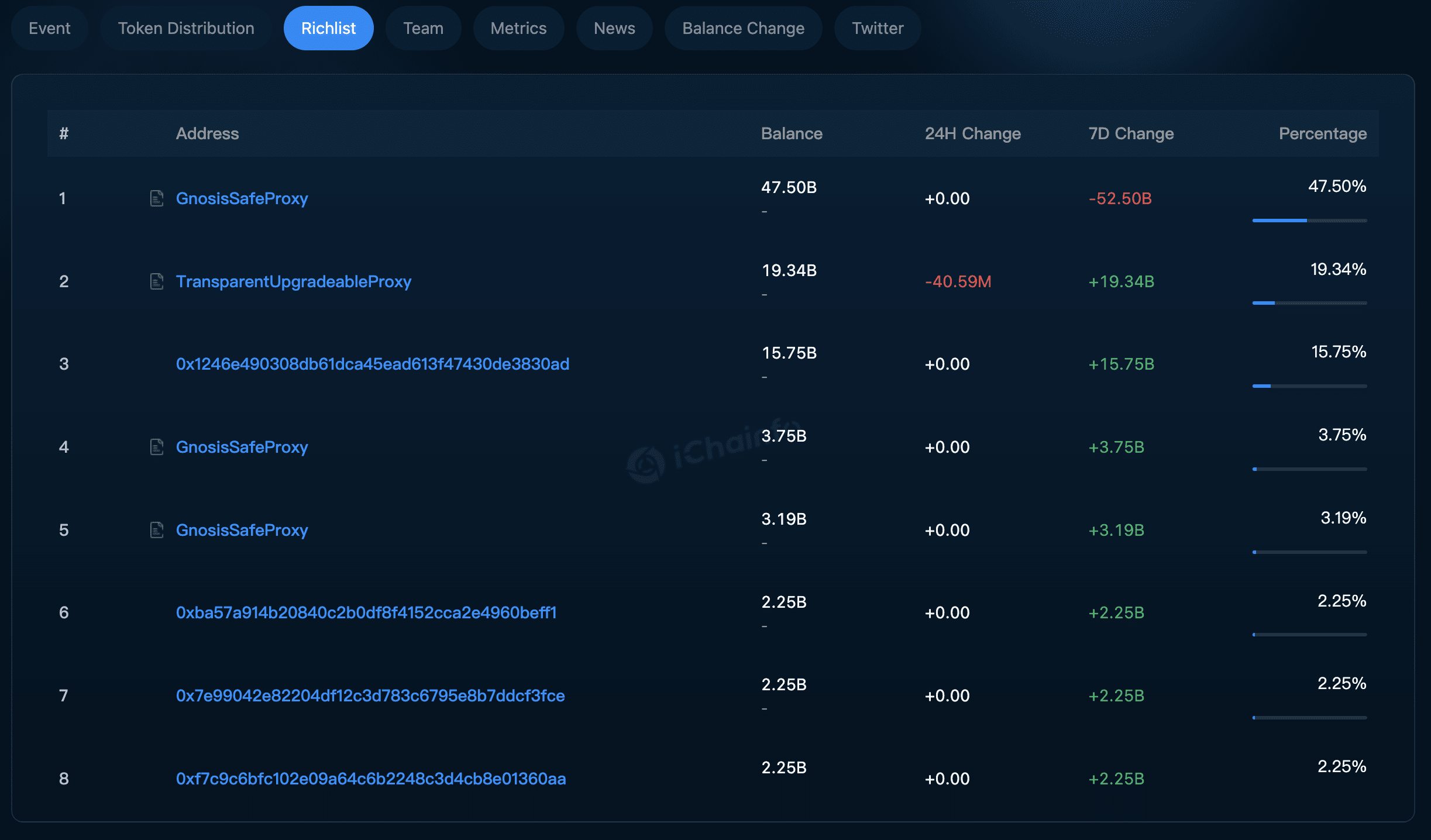This screenshot has height=840, width=1431.
Task: Switch to the Team tab
Action: point(422,27)
